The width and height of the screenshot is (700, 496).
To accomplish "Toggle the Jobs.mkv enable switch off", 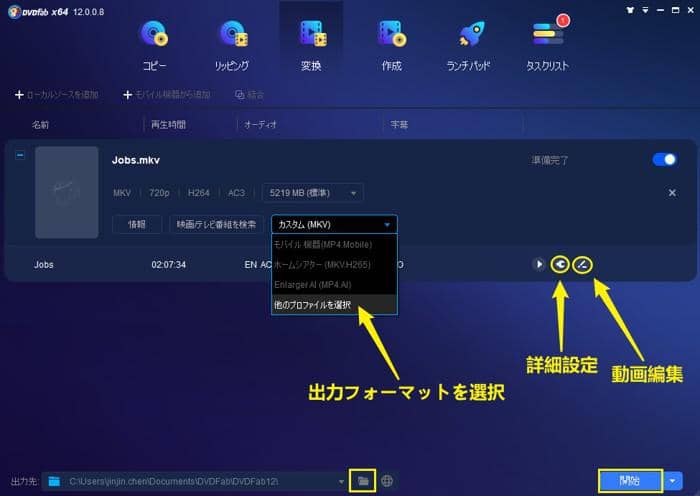I will 664,160.
